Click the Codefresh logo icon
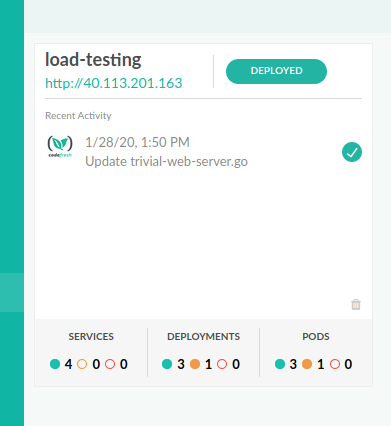 click(60, 147)
